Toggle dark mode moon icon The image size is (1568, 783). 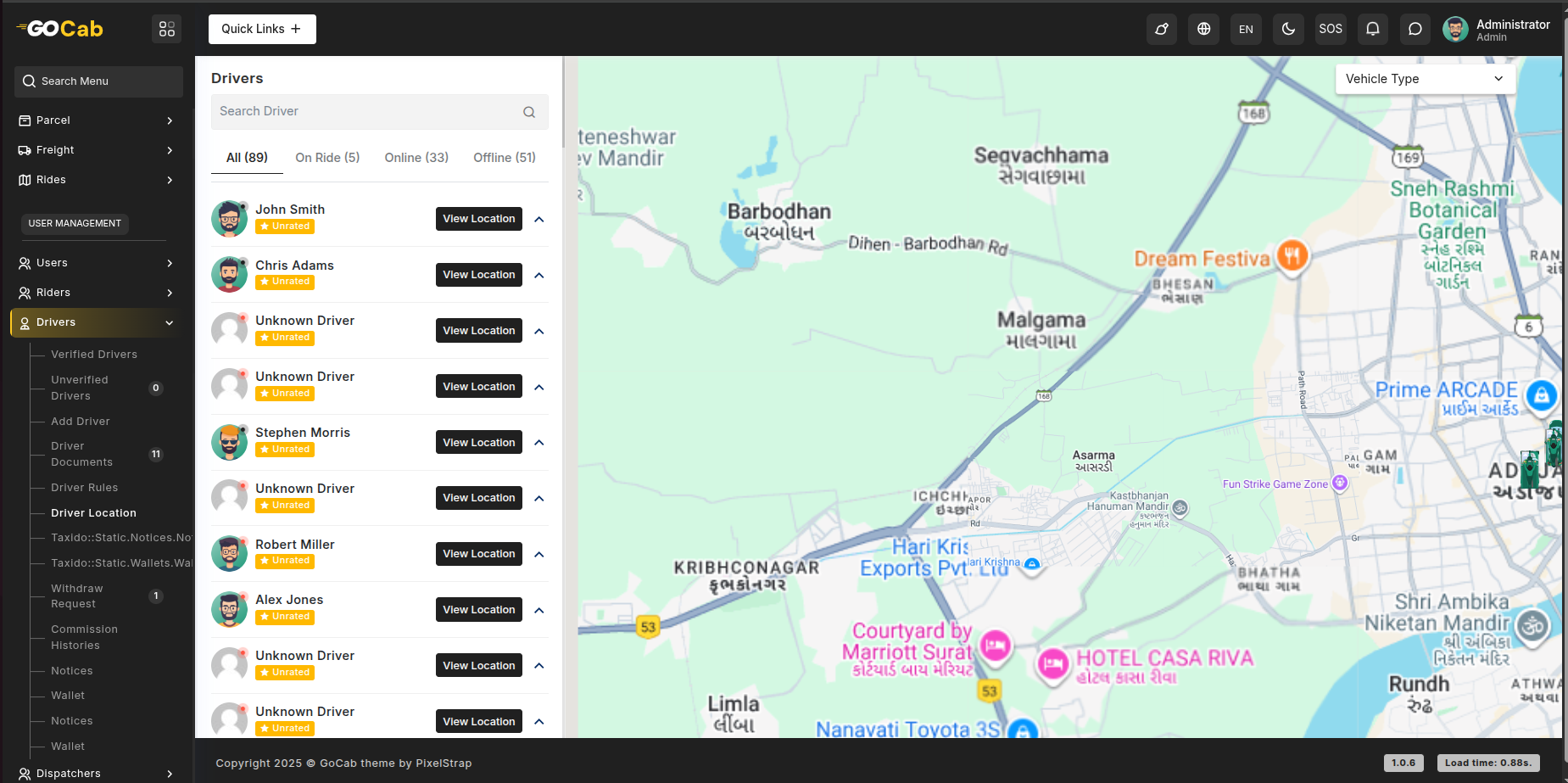pos(1288,29)
